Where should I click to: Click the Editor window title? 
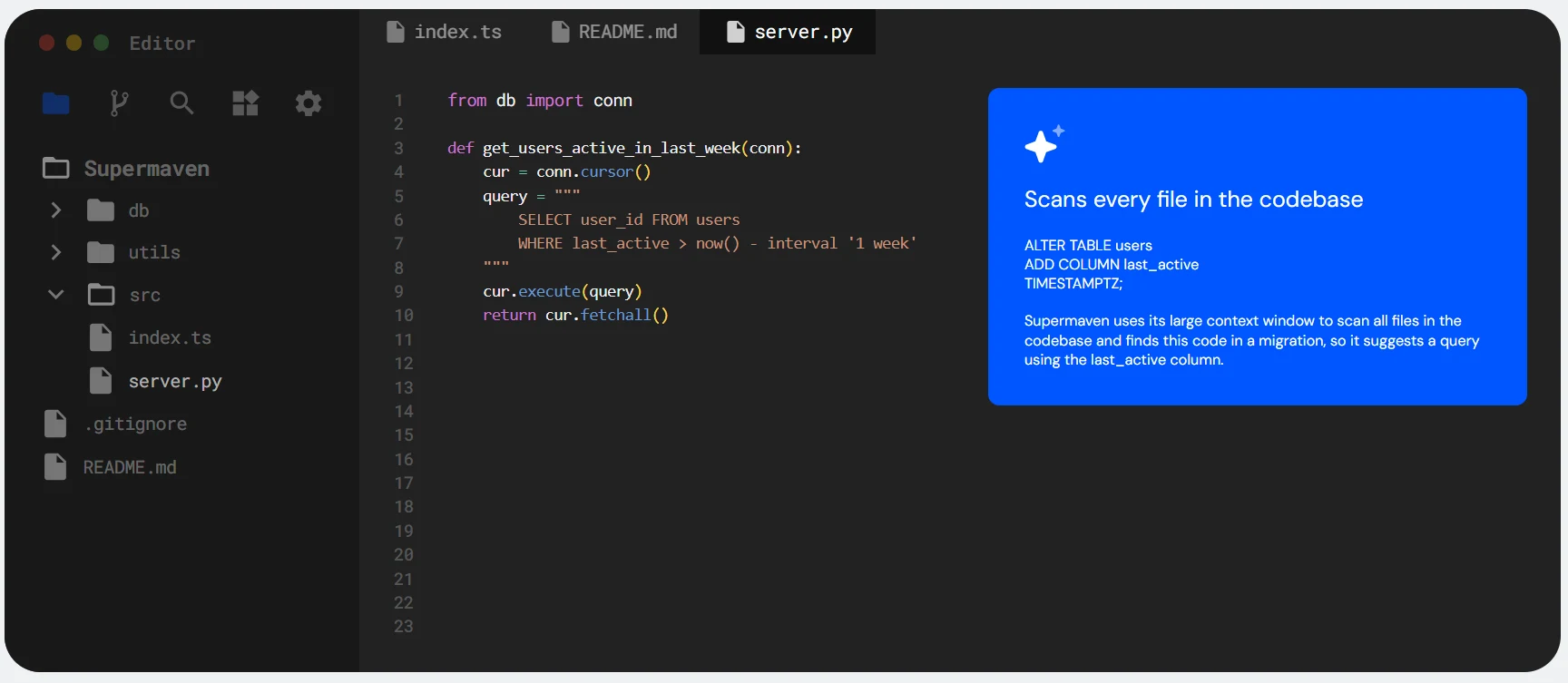click(x=162, y=44)
